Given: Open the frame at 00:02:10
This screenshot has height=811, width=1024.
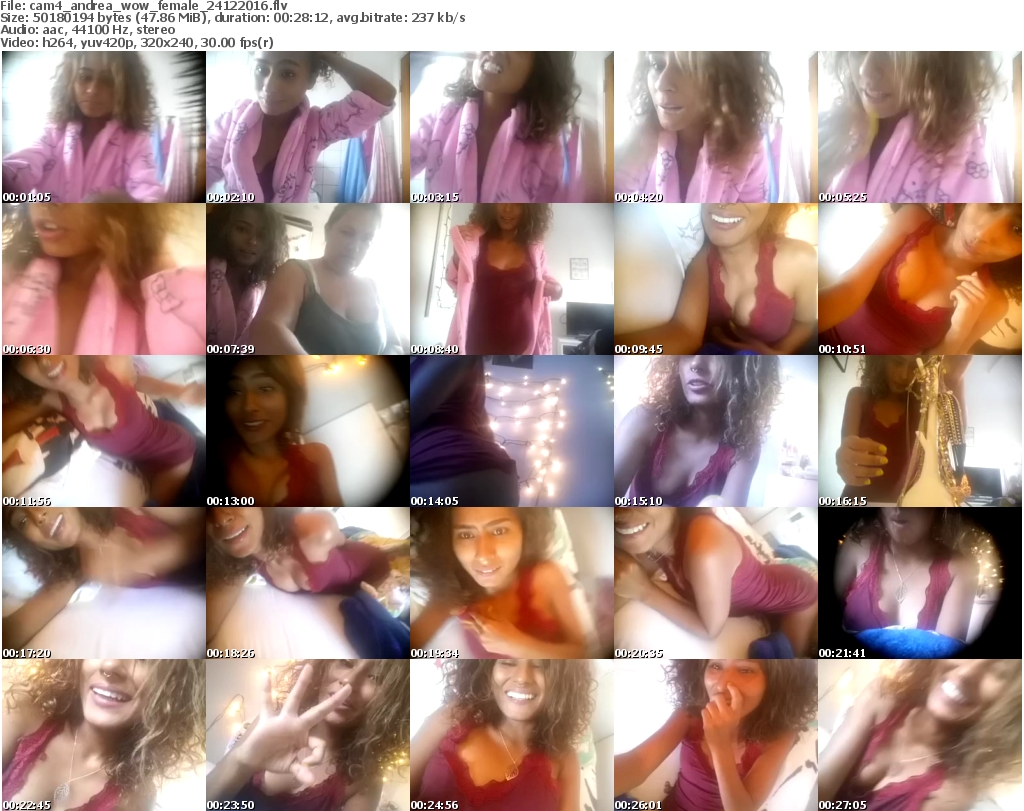Looking at the screenshot, I should pyautogui.click(x=308, y=127).
